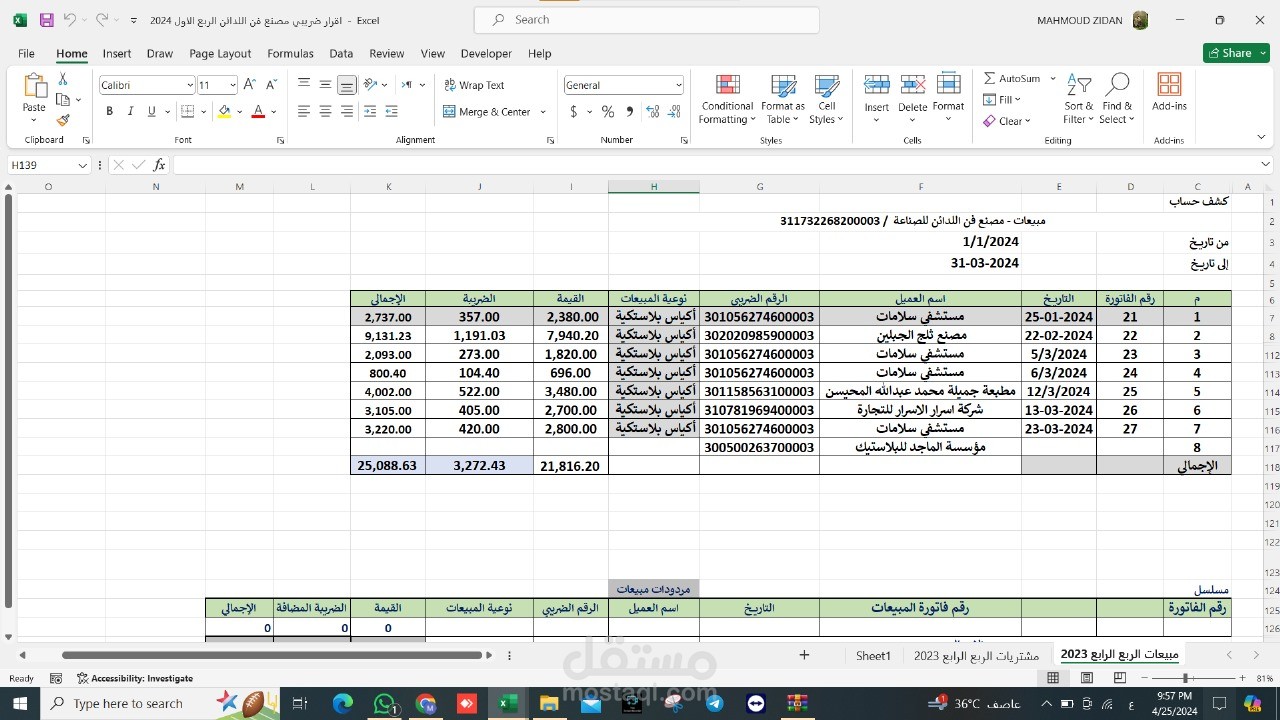The width and height of the screenshot is (1280, 720).
Task: Set Center horizontal alignment
Action: click(x=325, y=112)
